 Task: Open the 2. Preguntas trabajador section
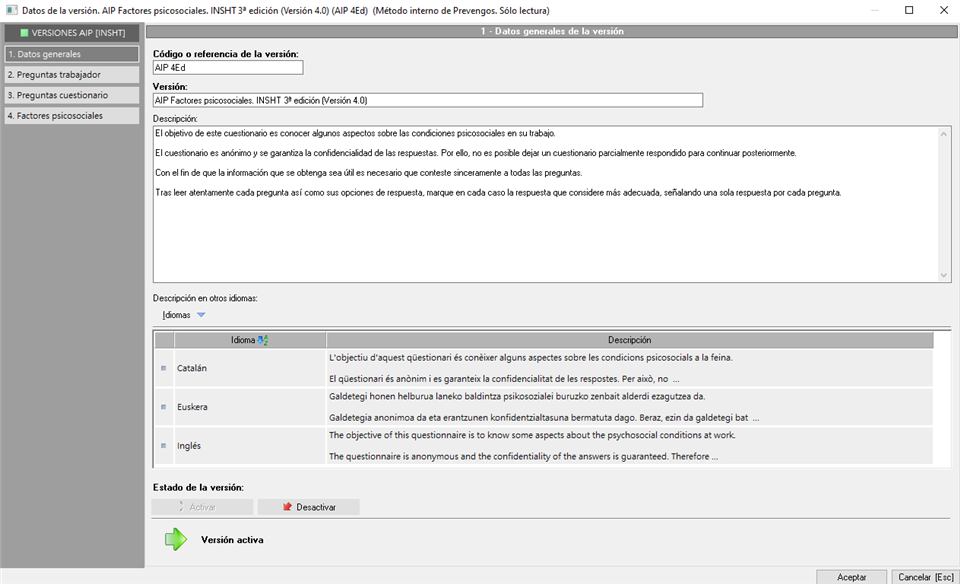coord(72,75)
